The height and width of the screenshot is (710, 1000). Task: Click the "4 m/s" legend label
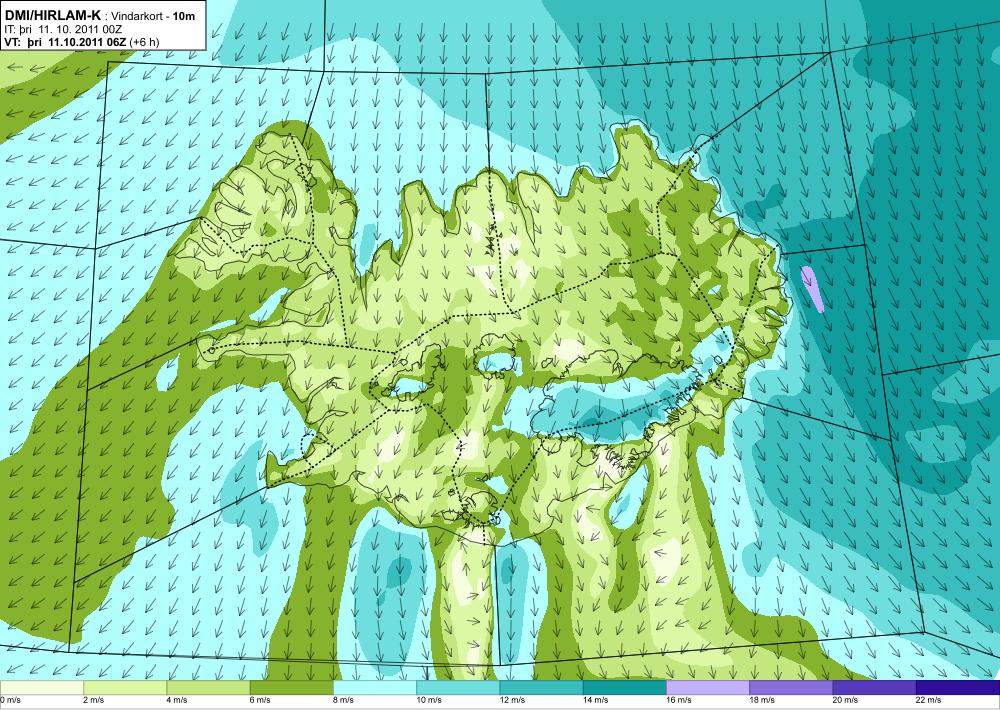[x=177, y=700]
